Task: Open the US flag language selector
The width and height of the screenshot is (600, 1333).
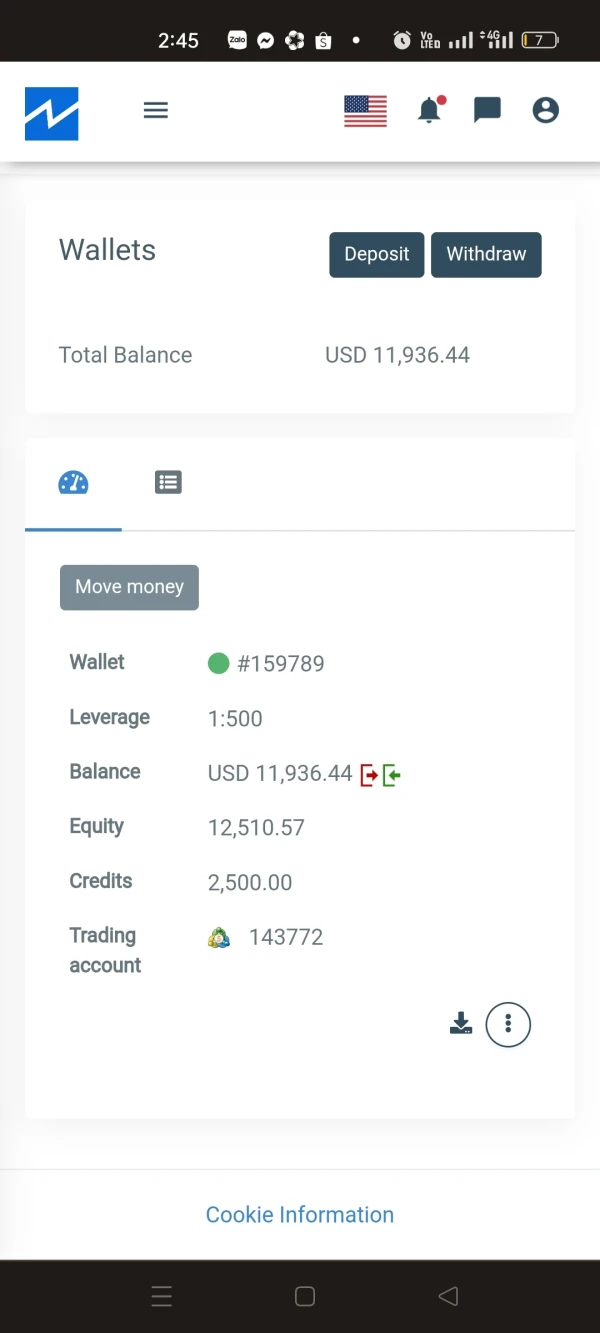Action: point(365,111)
